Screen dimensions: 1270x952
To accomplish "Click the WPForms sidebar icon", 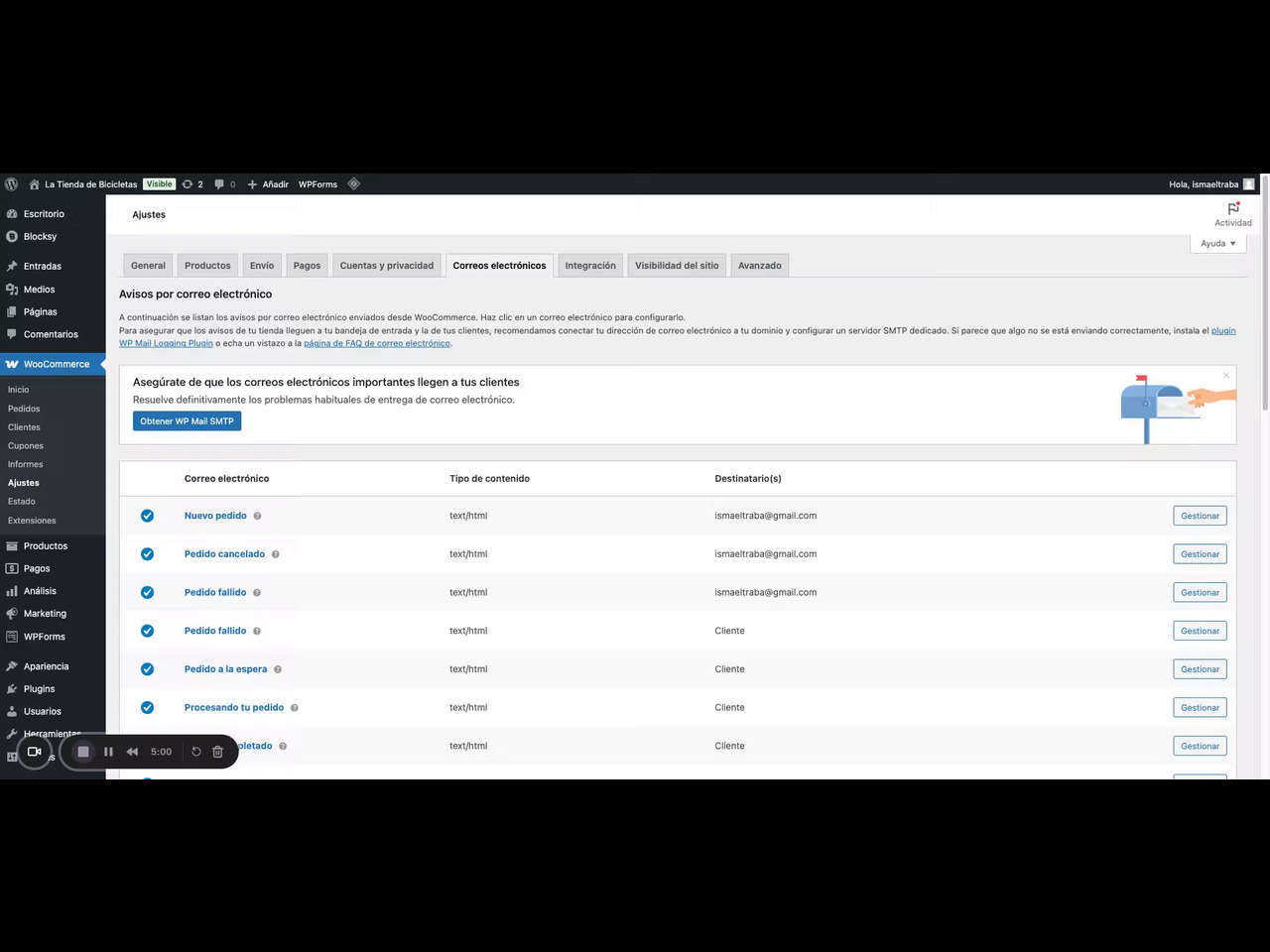I will tap(12, 637).
